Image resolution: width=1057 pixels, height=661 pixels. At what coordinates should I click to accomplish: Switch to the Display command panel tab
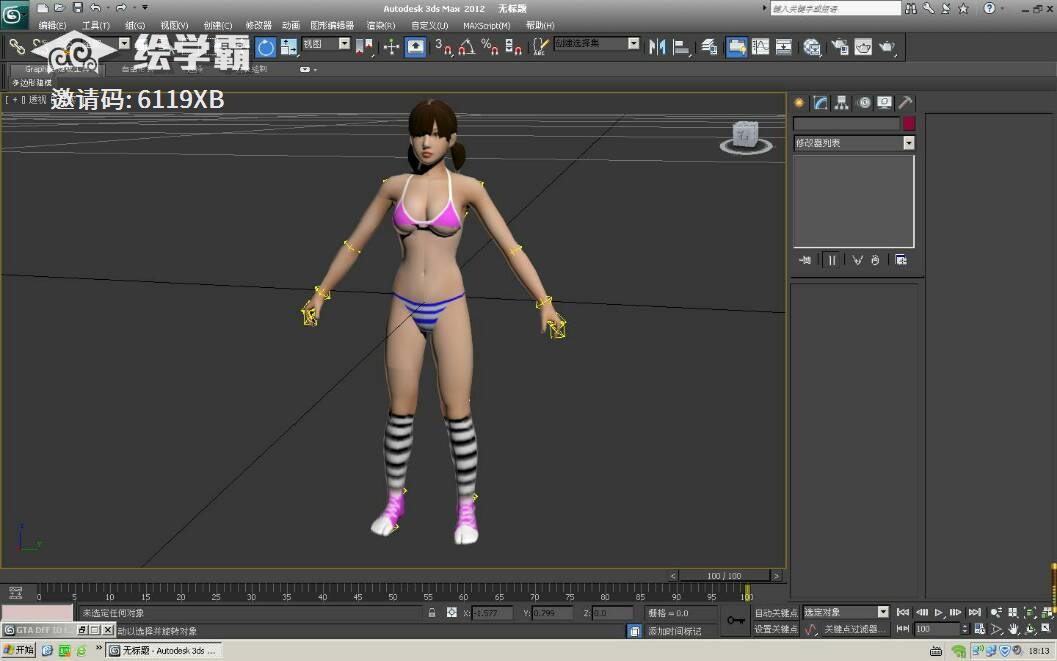[x=884, y=103]
